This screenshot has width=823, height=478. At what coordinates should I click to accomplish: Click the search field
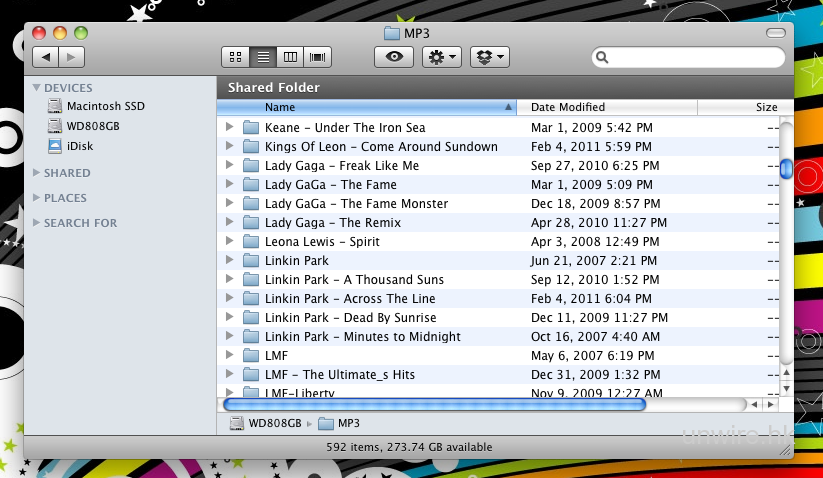point(690,58)
